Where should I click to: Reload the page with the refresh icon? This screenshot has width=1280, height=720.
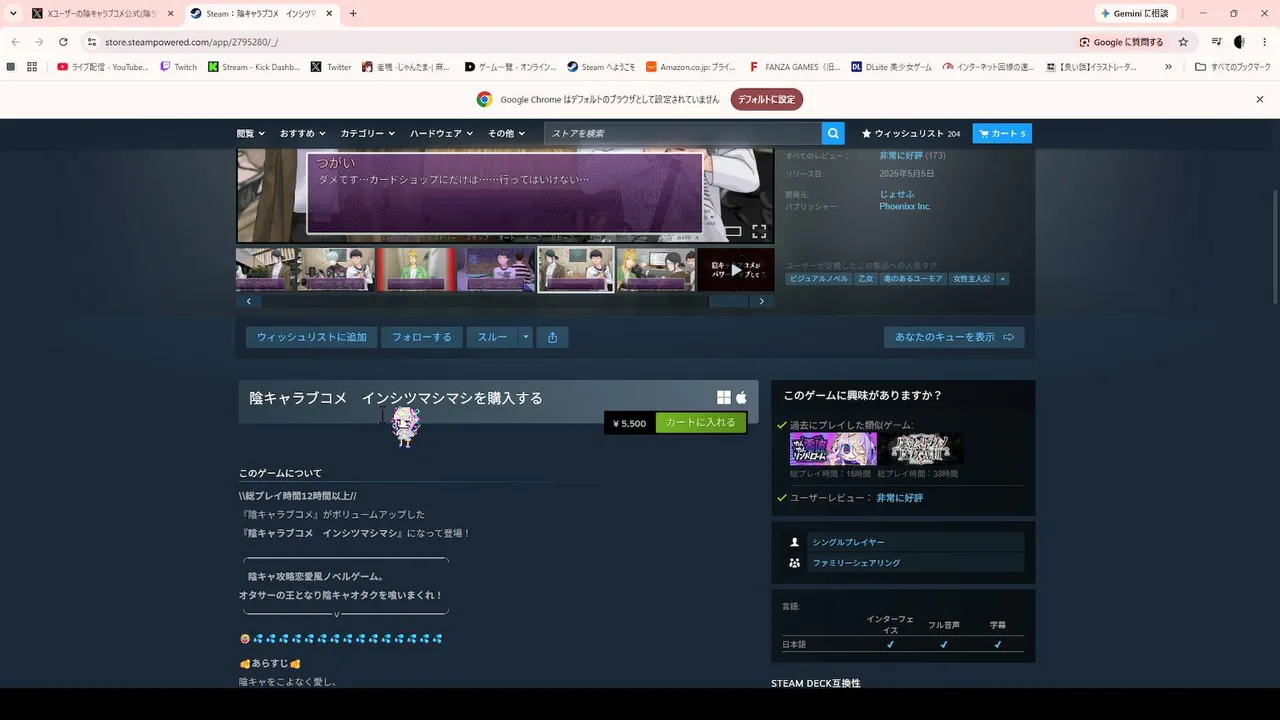pyautogui.click(x=63, y=42)
